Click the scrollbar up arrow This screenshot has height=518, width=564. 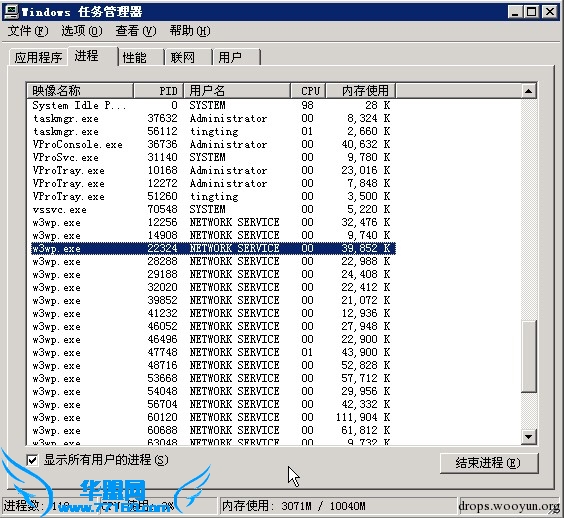pyautogui.click(x=528, y=91)
